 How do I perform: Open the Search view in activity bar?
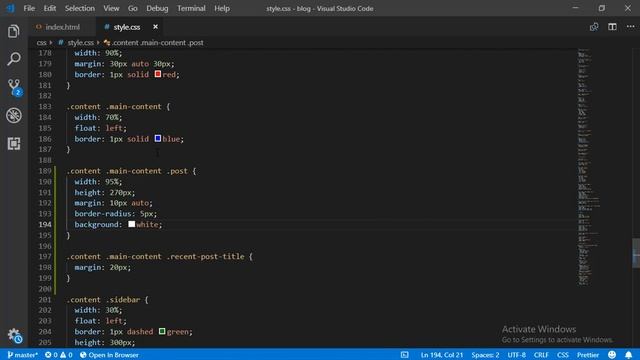point(13,59)
